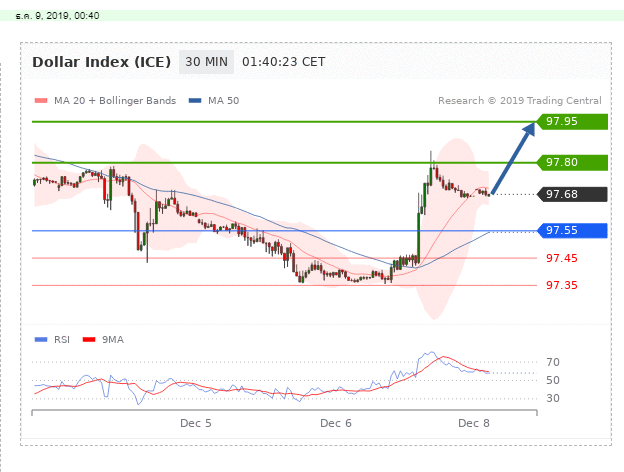Click the 97.68 current price tag
The width and height of the screenshot is (624, 472).
click(x=572, y=194)
